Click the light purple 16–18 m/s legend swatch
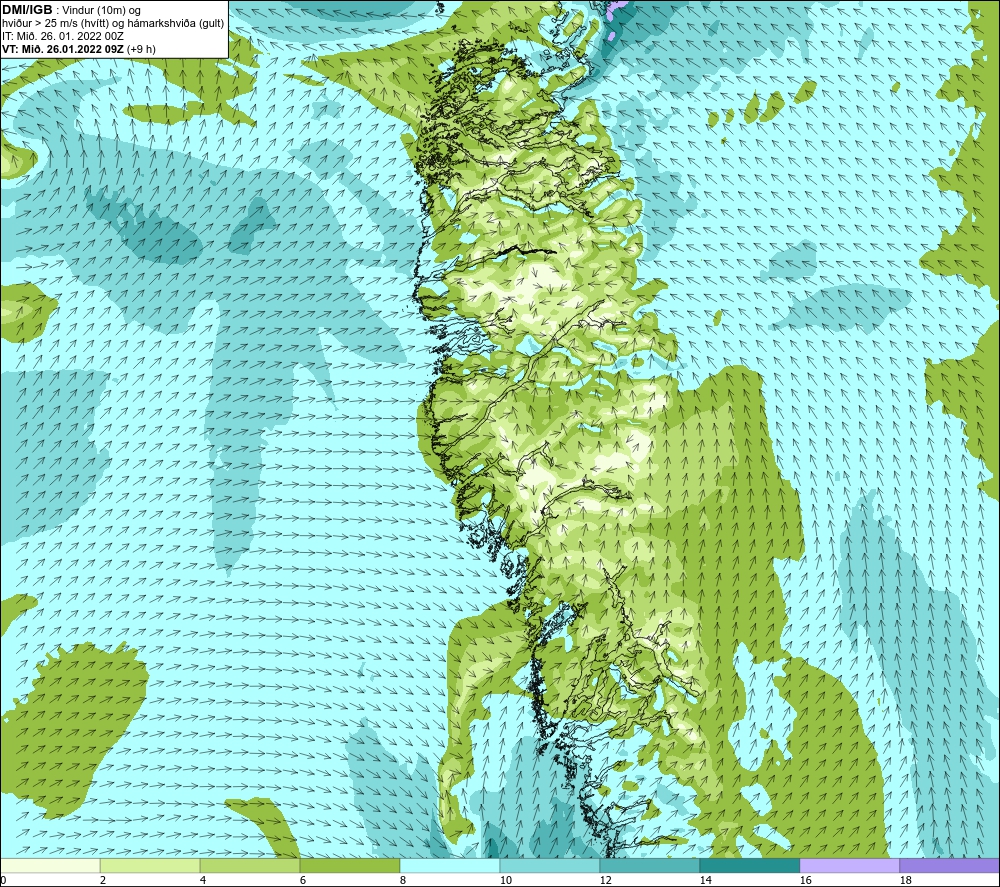The image size is (1000, 887). click(x=849, y=865)
